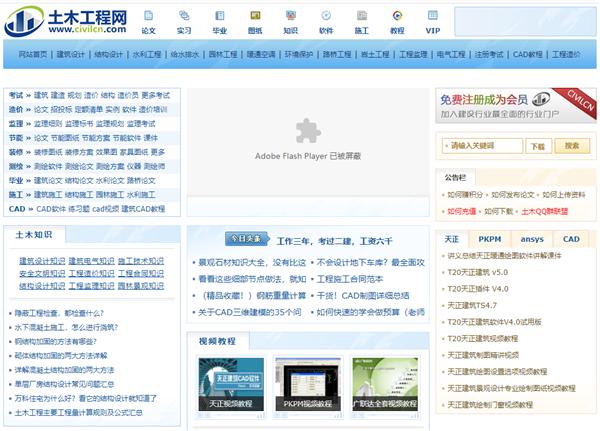Image resolution: width=600 pixels, height=431 pixels.
Task: Open the 如何赚积分 notice link
Action: coord(465,195)
